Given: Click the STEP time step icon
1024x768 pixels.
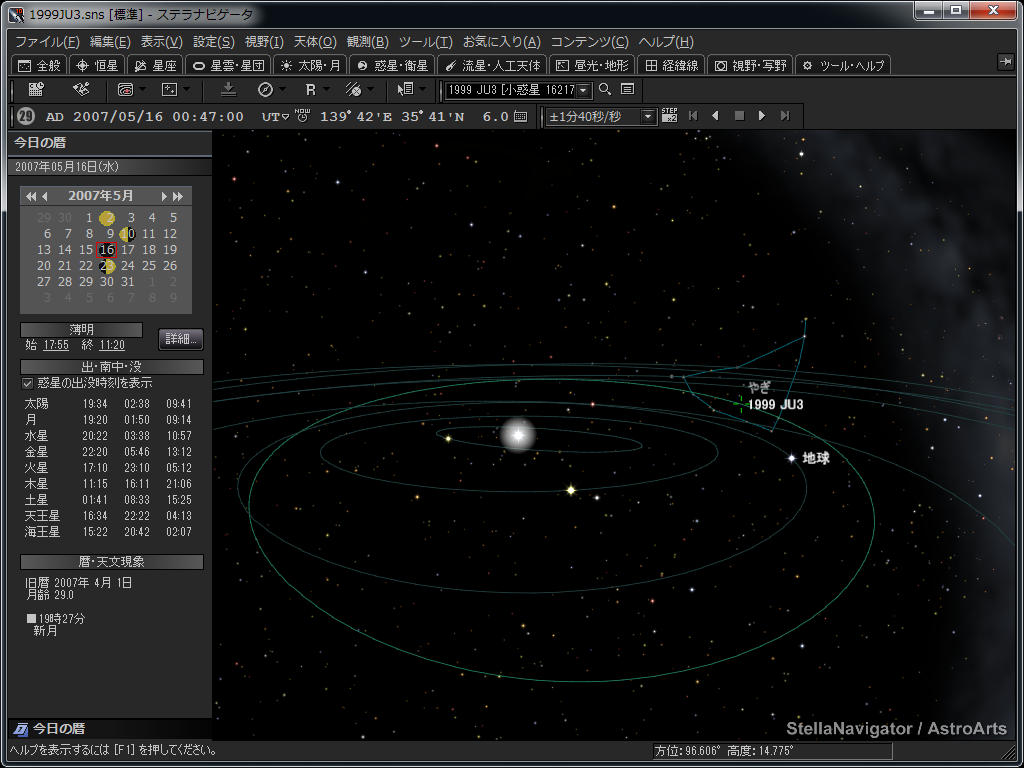Looking at the screenshot, I should click(670, 116).
